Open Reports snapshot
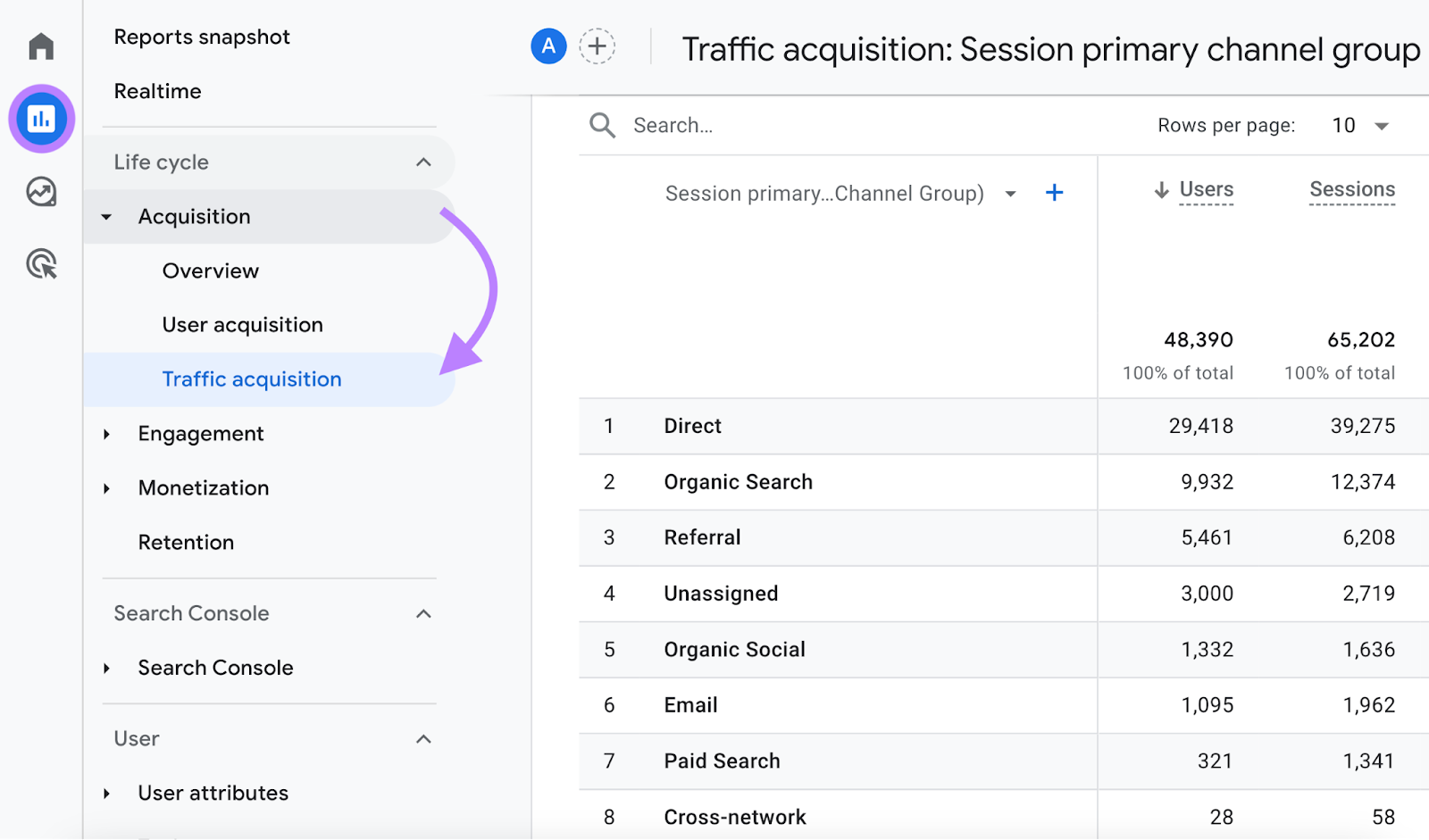 (x=202, y=37)
